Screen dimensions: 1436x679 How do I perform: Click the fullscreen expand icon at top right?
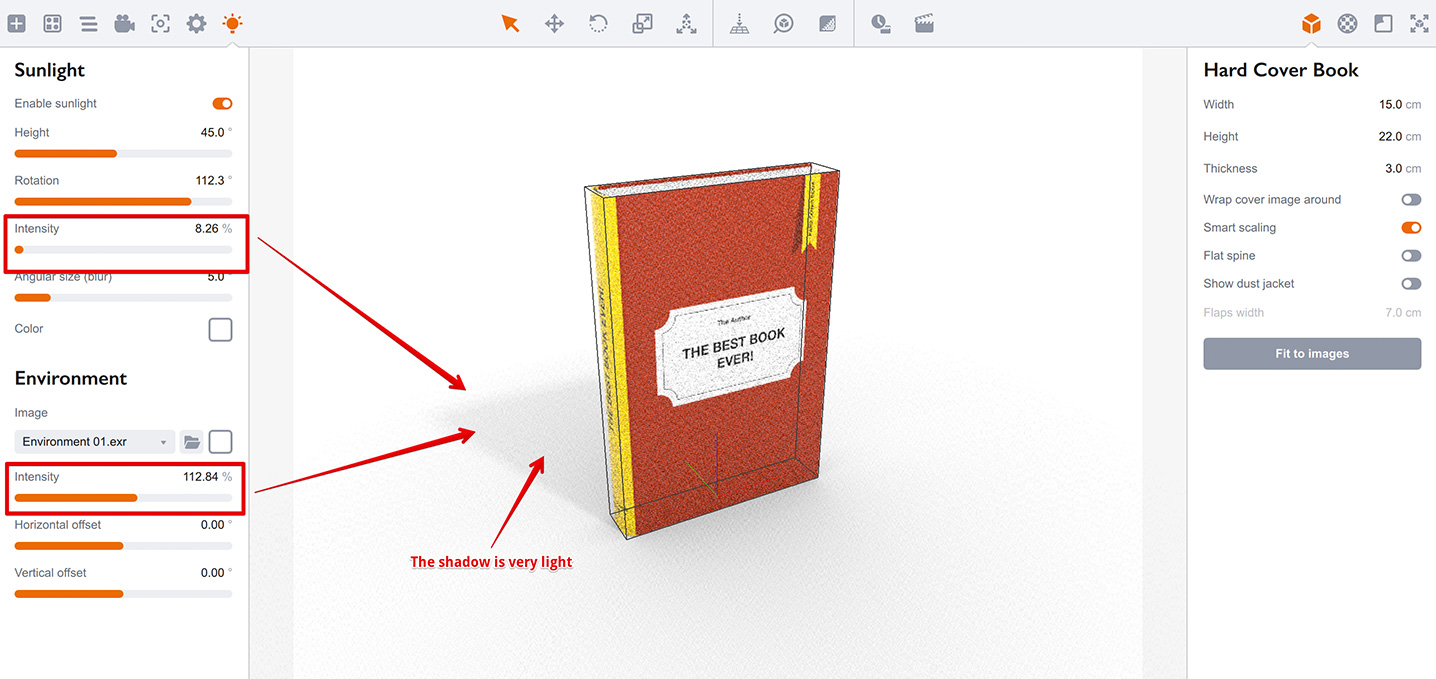pos(1419,23)
